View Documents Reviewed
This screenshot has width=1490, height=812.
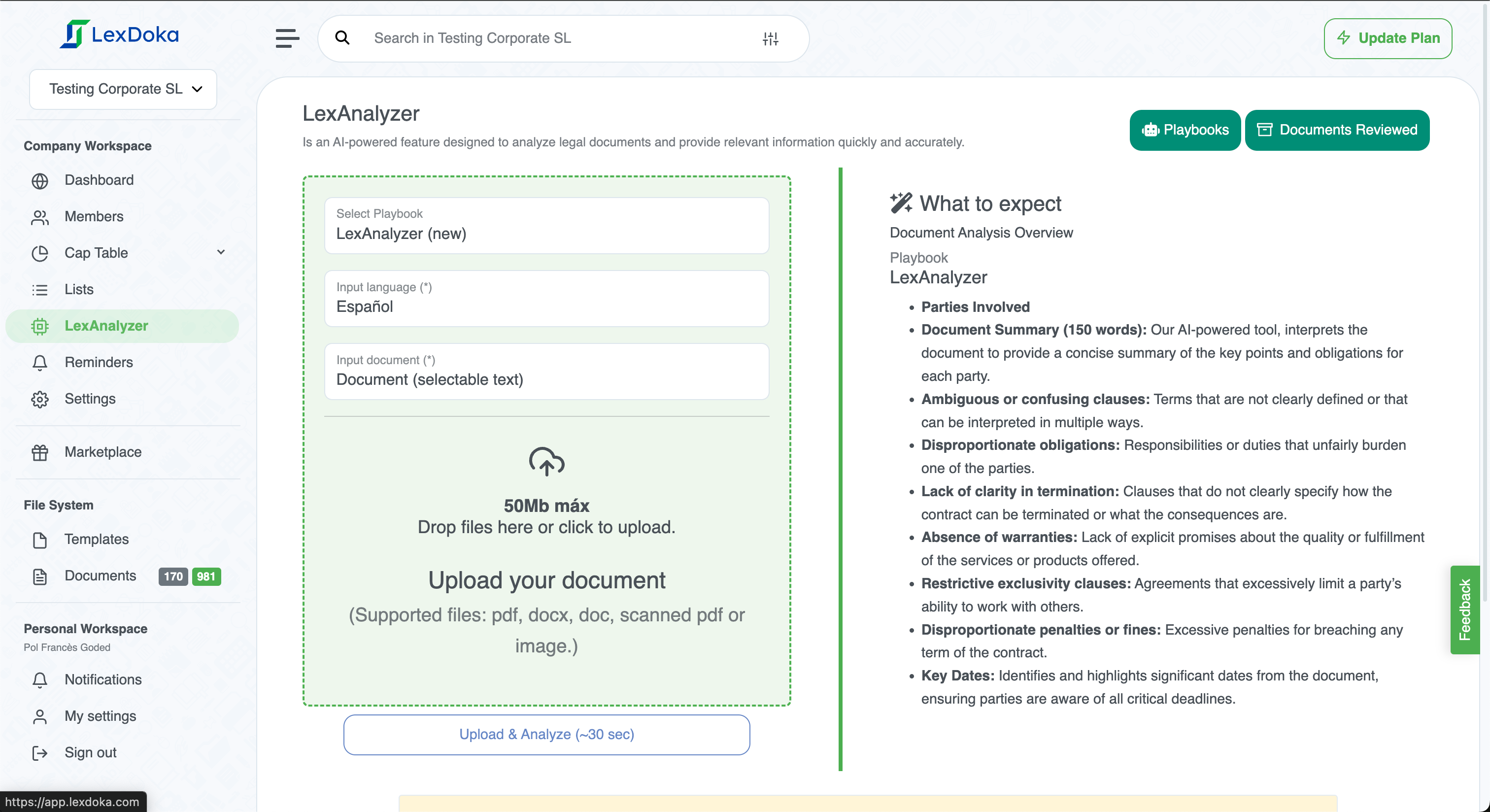click(1337, 130)
